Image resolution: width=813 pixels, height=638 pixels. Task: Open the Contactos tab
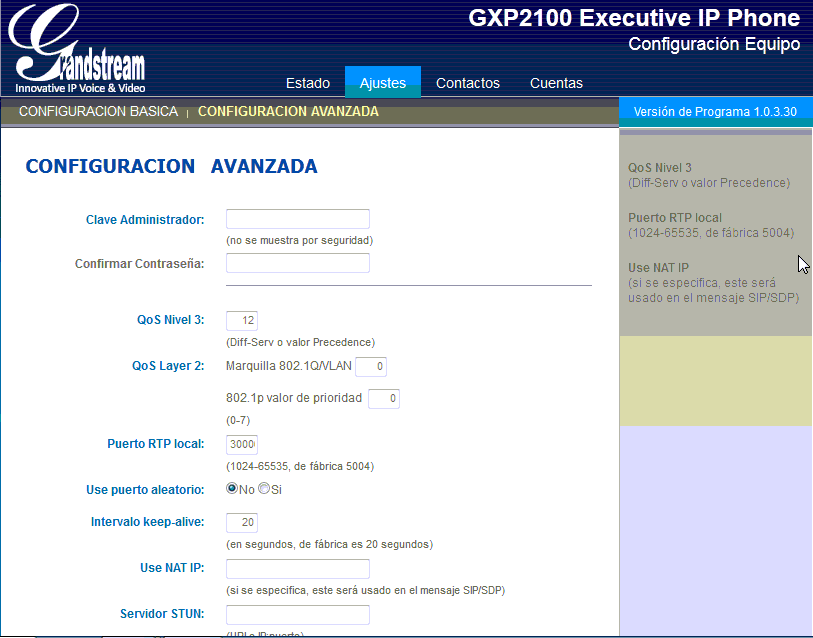pyautogui.click(x=467, y=83)
